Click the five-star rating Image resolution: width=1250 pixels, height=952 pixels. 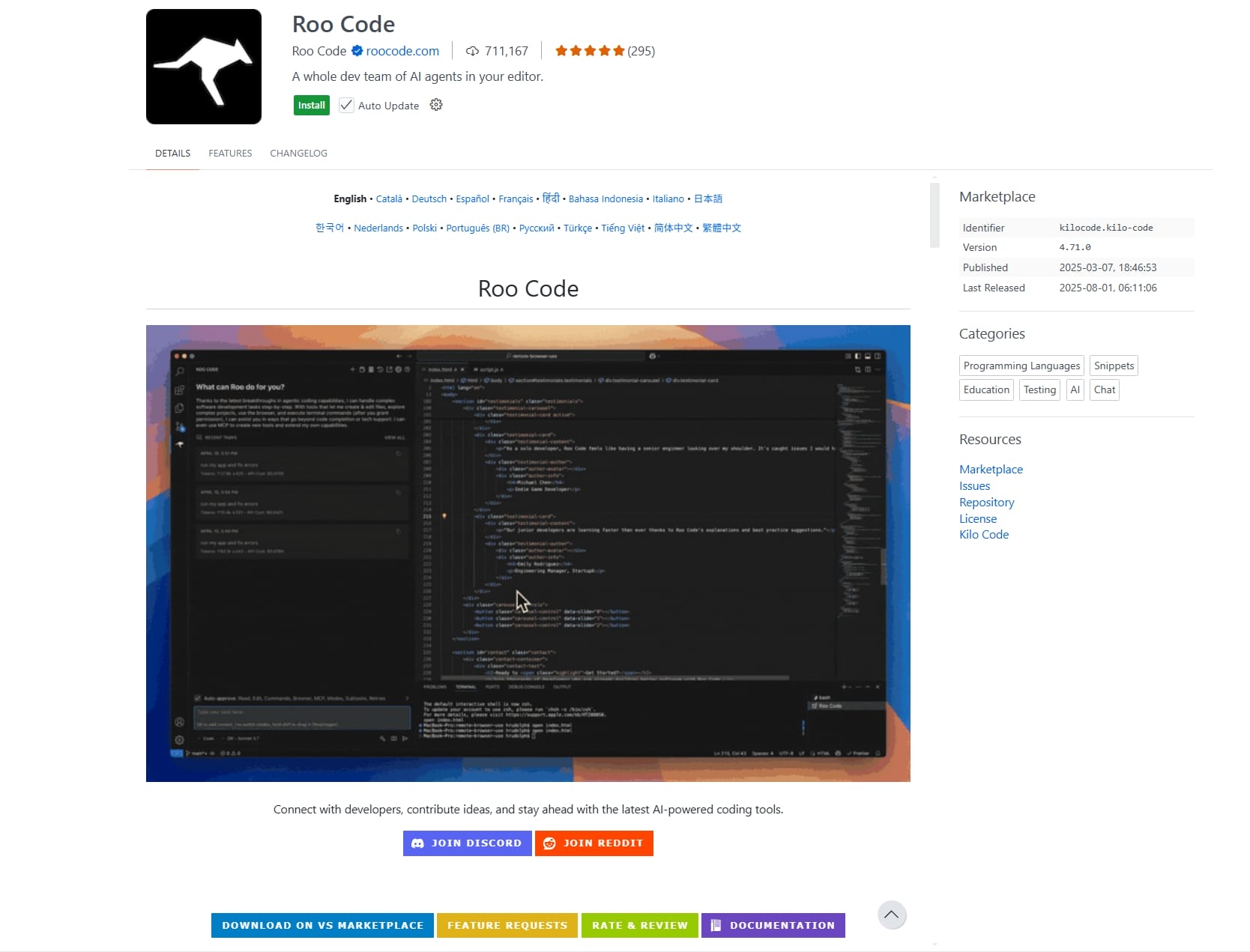point(590,51)
